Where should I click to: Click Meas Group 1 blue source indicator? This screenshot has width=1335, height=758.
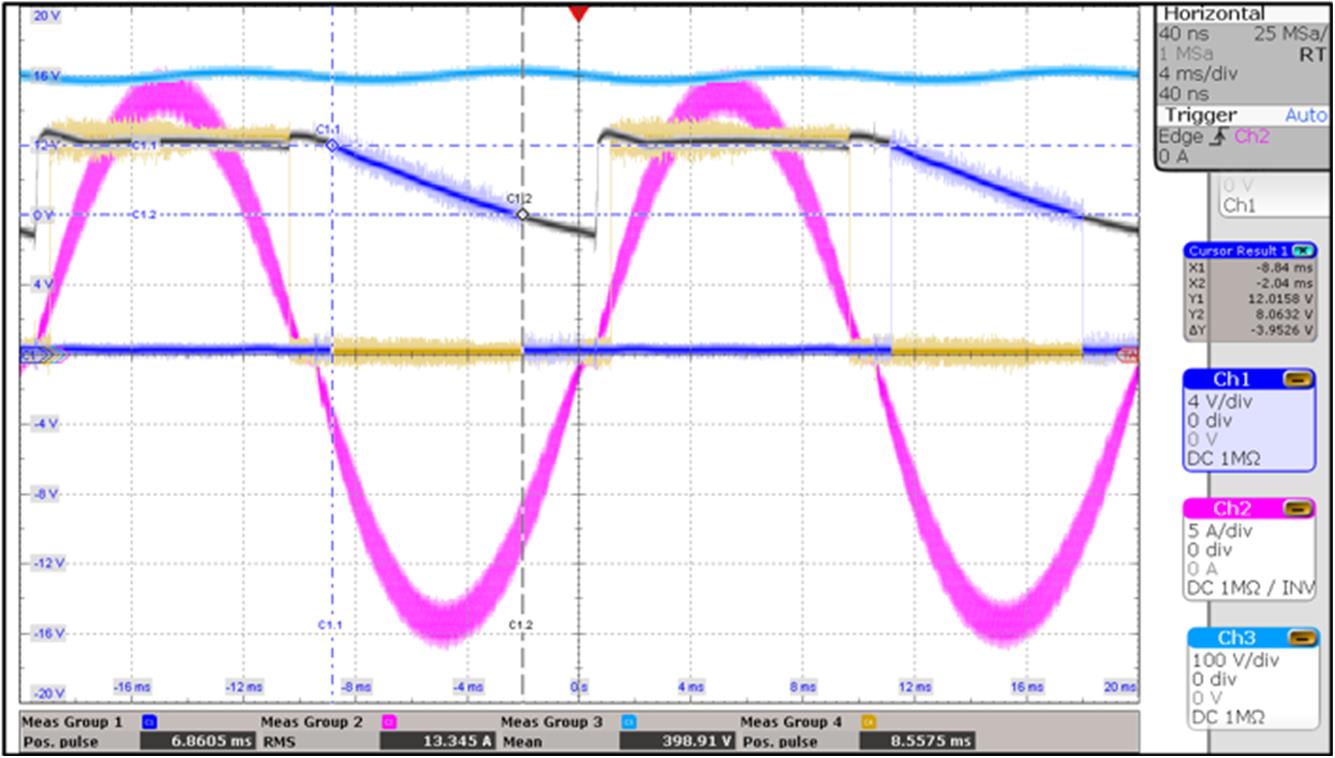point(149,721)
